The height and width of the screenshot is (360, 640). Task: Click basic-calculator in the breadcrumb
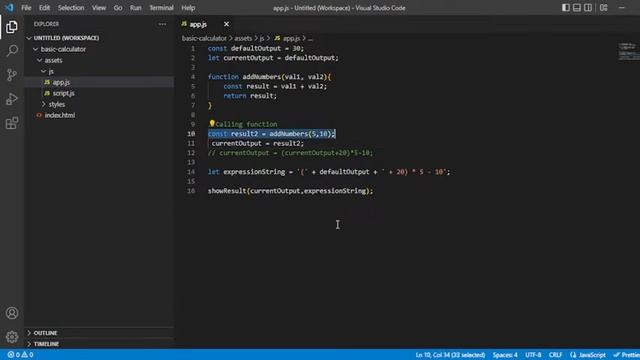pos(204,38)
